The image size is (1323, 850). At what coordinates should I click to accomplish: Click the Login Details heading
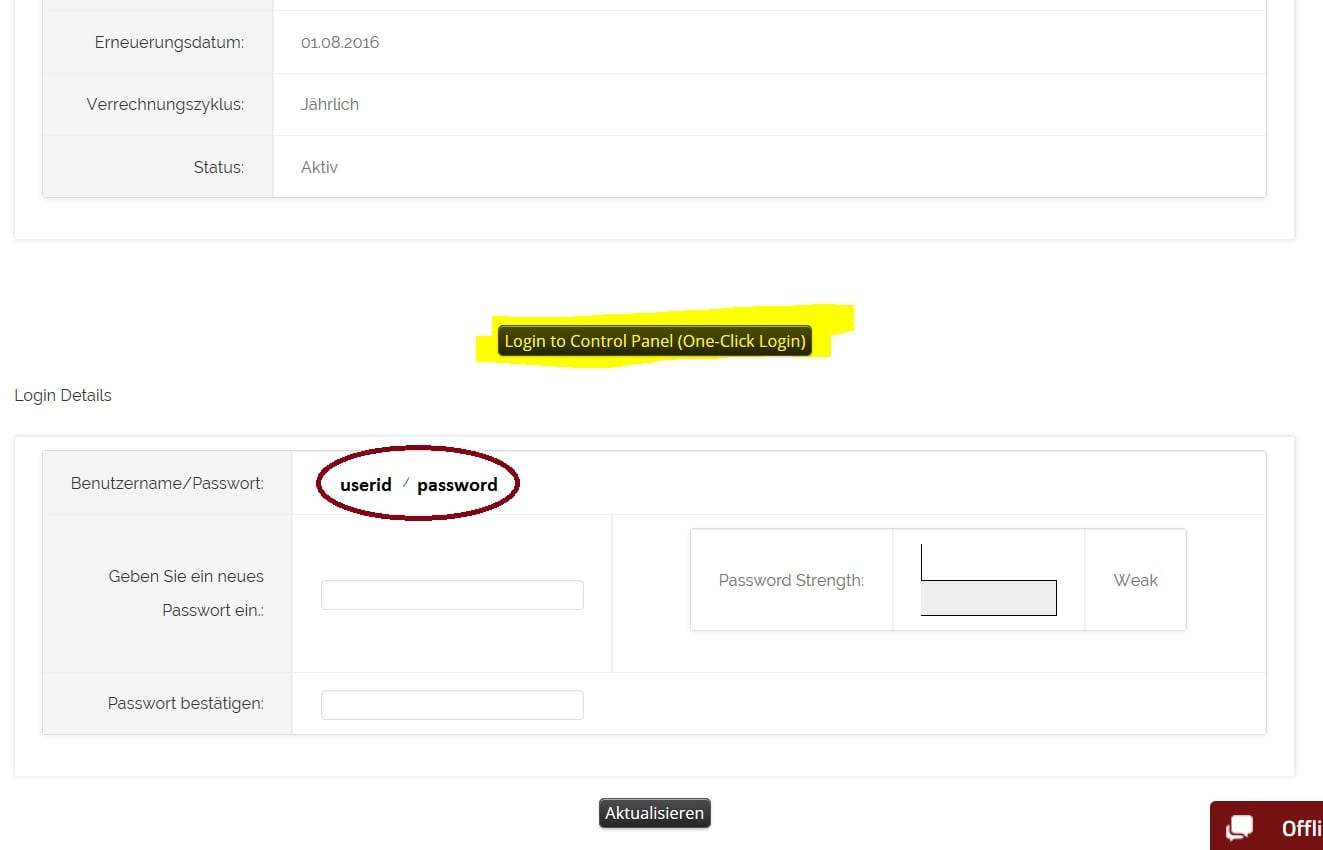coord(63,395)
